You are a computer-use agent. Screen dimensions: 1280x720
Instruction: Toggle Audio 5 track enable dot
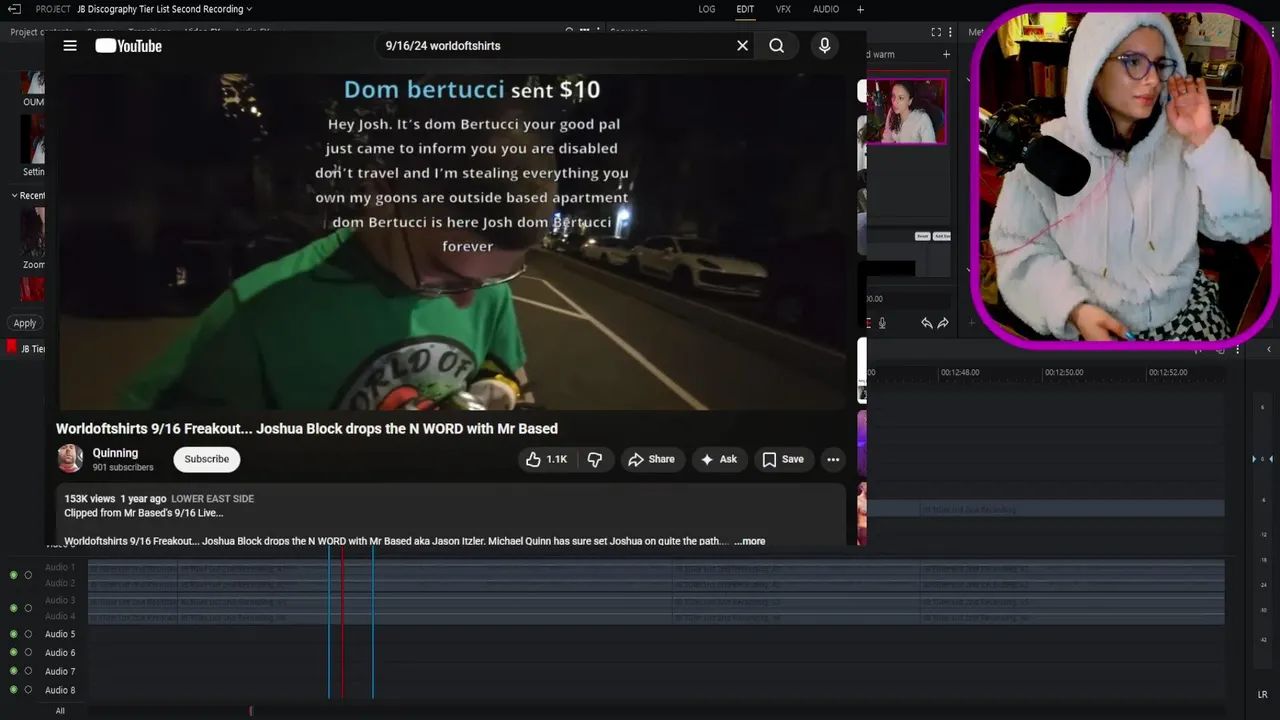[14, 634]
